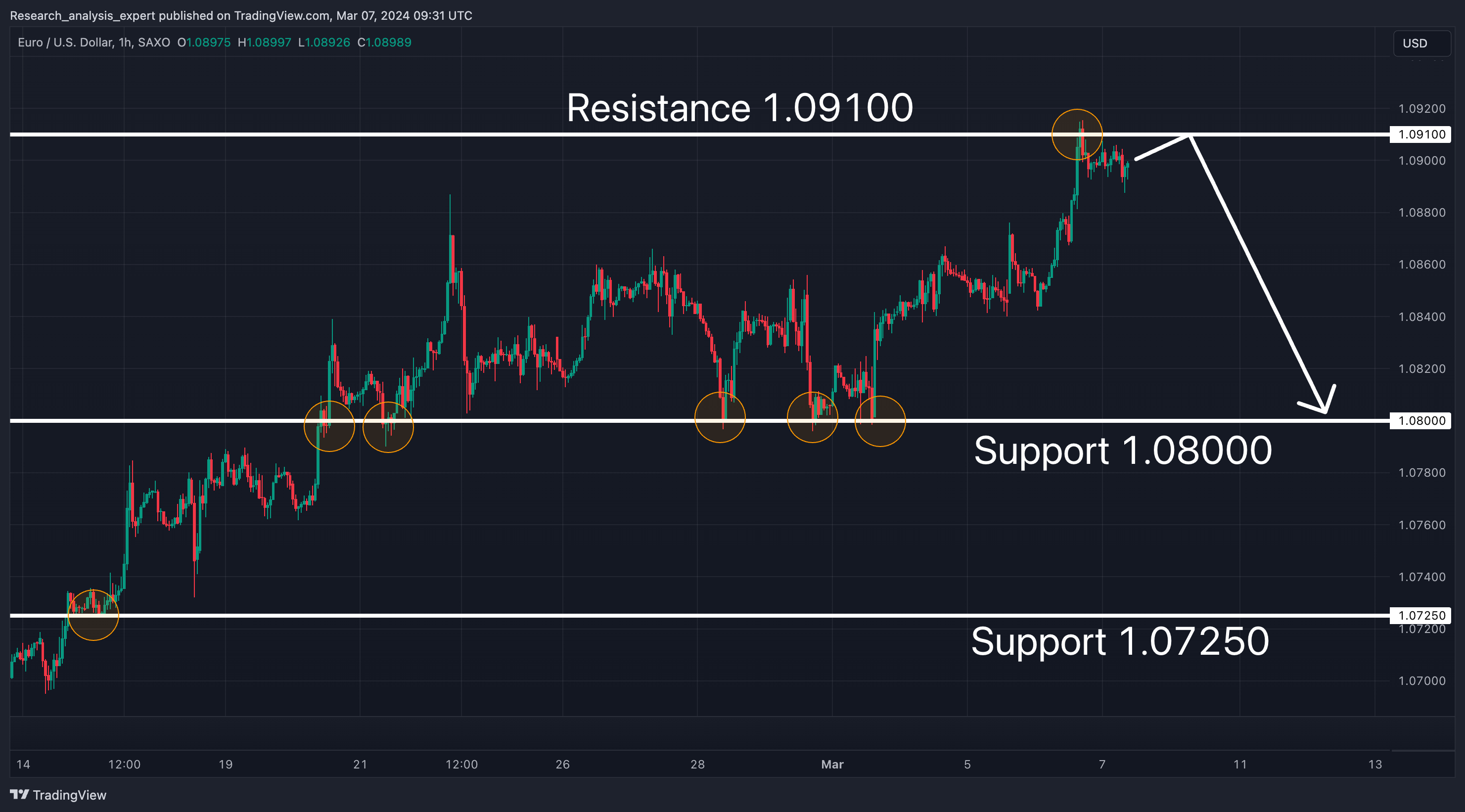Click the high value H1.08997
The height and width of the screenshot is (812, 1465).
coord(264,43)
